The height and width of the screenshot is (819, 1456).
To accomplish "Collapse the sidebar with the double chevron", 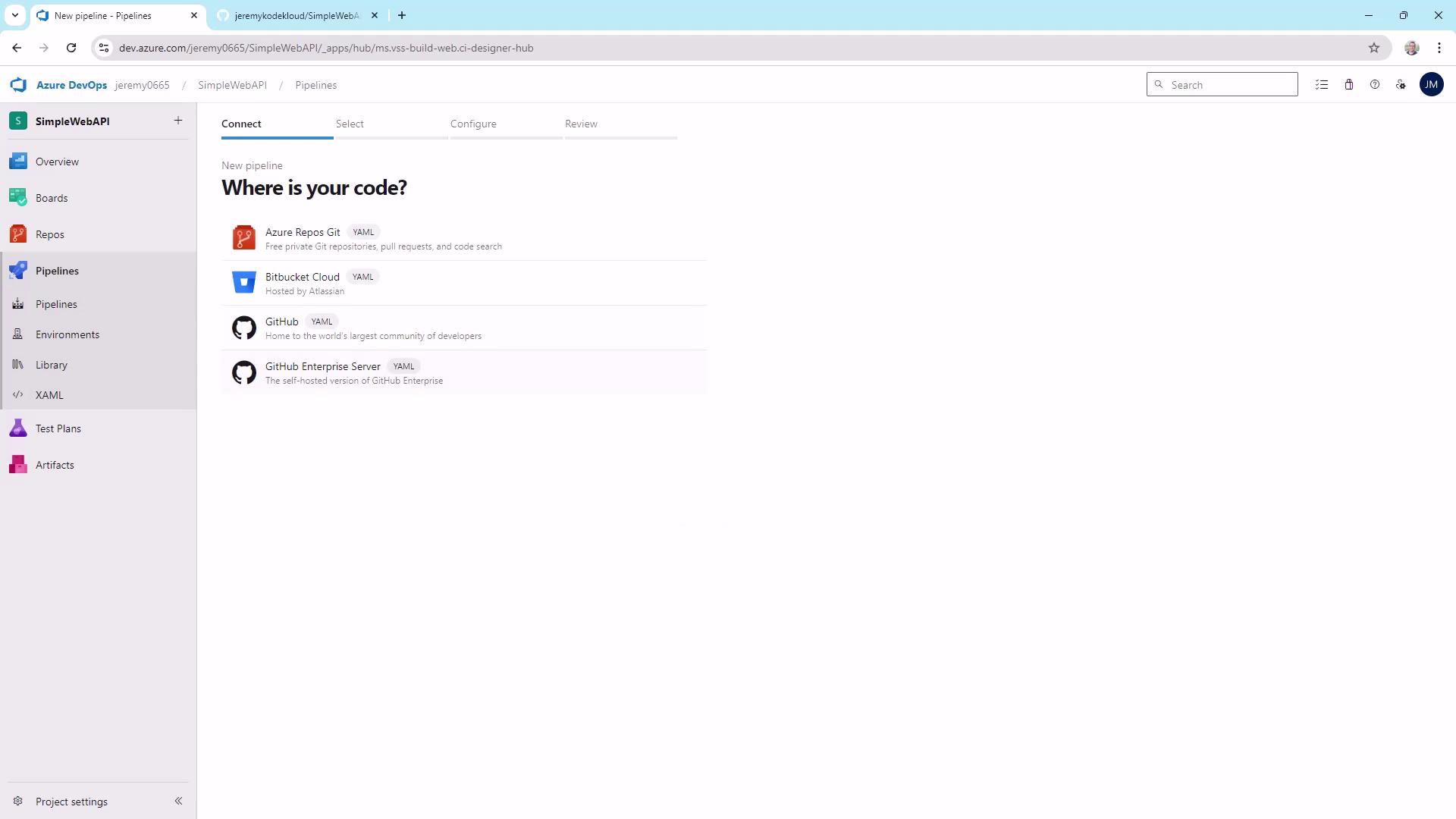I will 178,801.
